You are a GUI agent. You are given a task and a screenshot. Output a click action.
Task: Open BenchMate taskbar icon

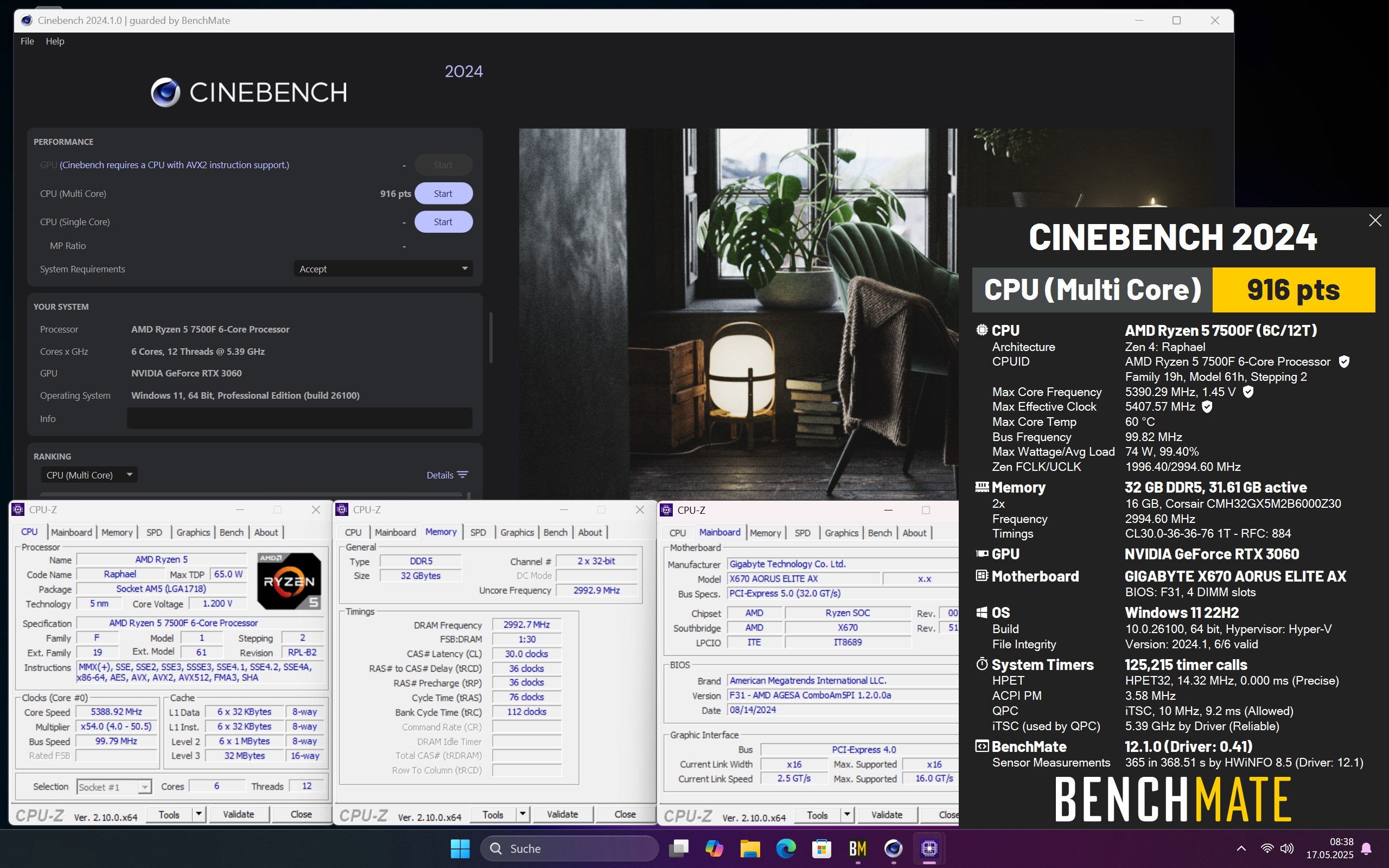point(857,848)
